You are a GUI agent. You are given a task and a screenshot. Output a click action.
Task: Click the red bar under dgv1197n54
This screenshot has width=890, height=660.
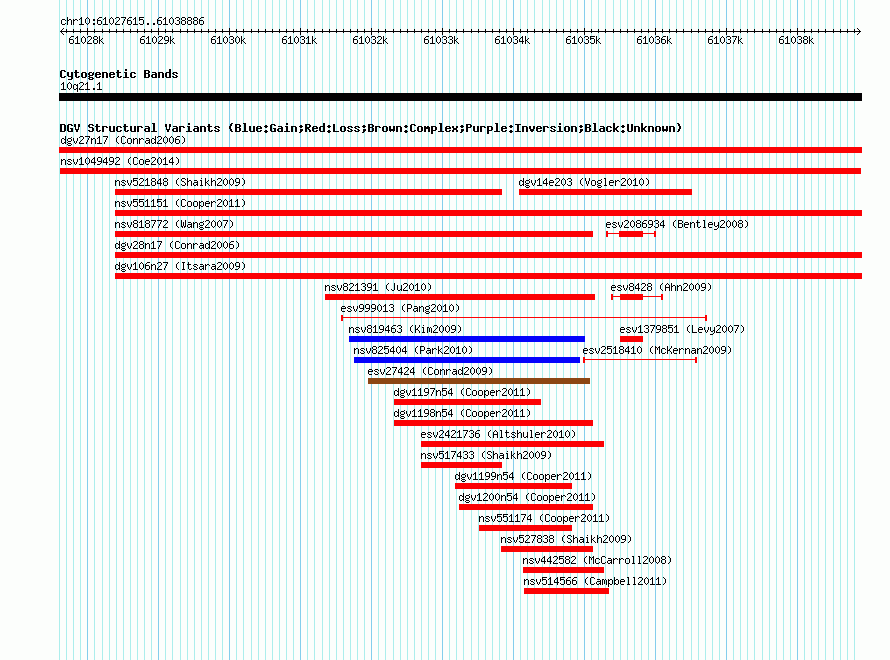pyautogui.click(x=467, y=402)
